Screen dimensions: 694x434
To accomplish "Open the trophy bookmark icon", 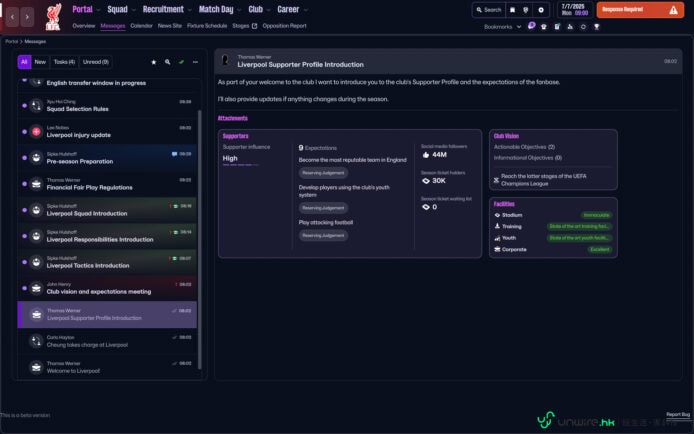I will click(597, 27).
